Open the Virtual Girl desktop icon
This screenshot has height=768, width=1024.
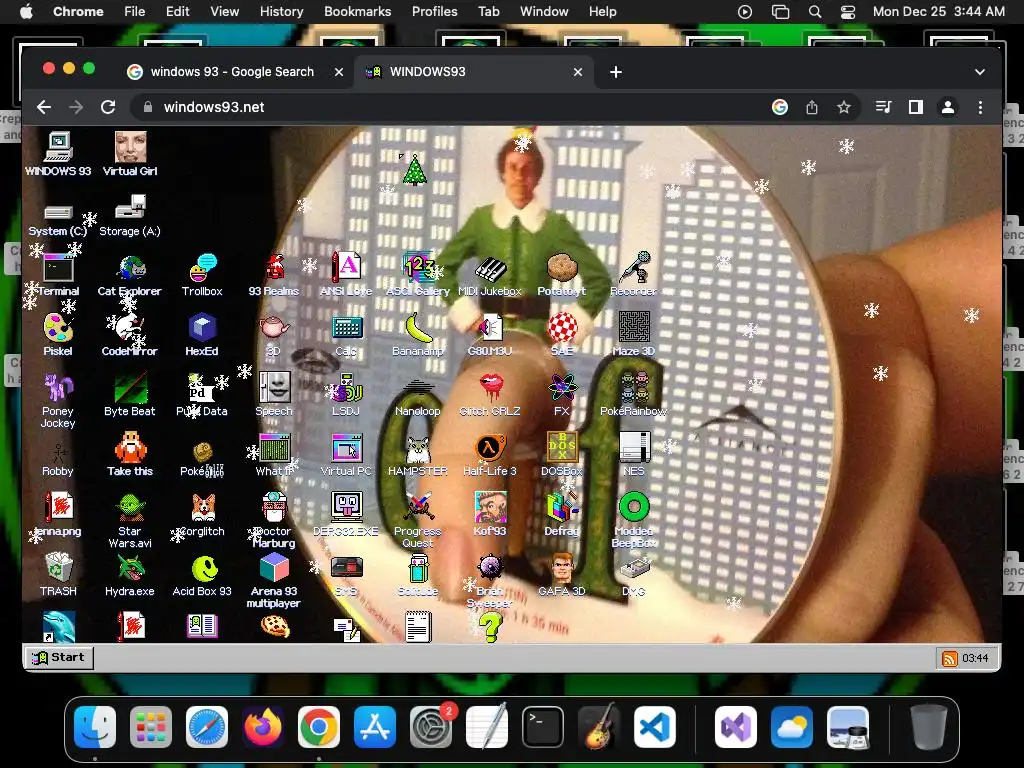[130, 153]
